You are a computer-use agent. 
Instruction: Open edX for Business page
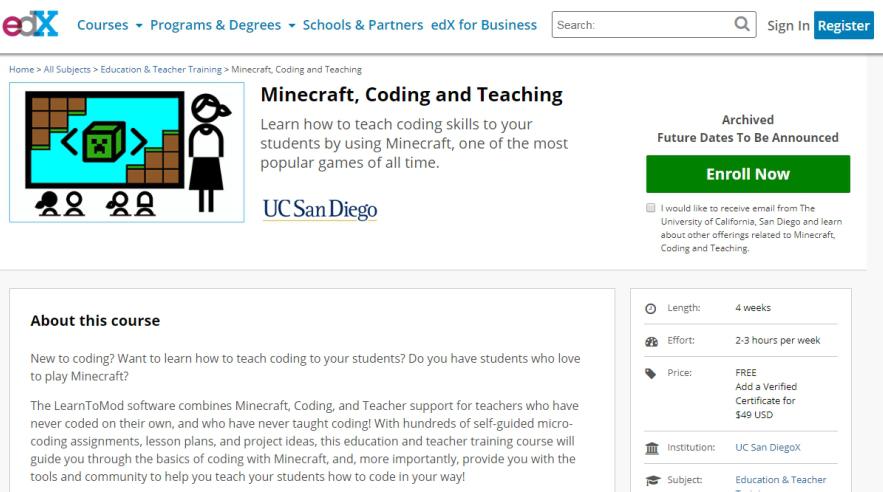(483, 25)
